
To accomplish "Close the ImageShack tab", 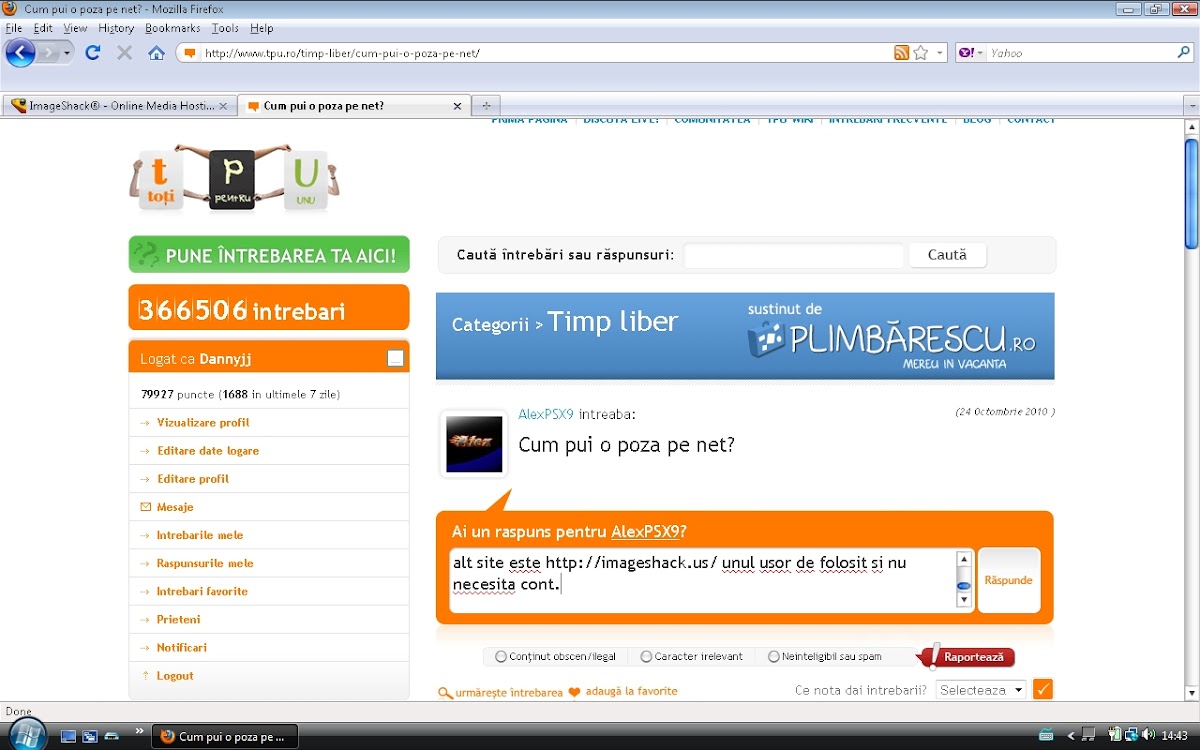I will pyautogui.click(x=223, y=105).
